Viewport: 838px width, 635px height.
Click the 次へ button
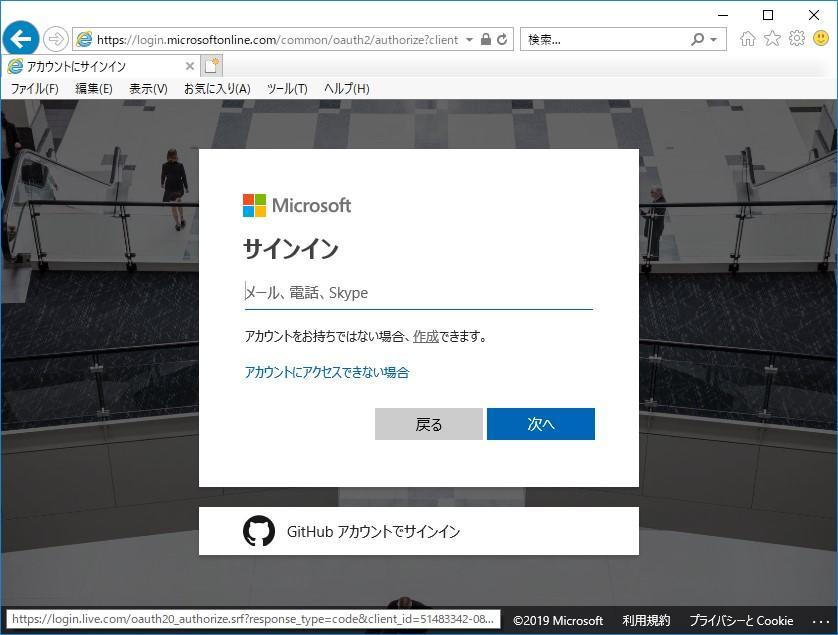(541, 424)
